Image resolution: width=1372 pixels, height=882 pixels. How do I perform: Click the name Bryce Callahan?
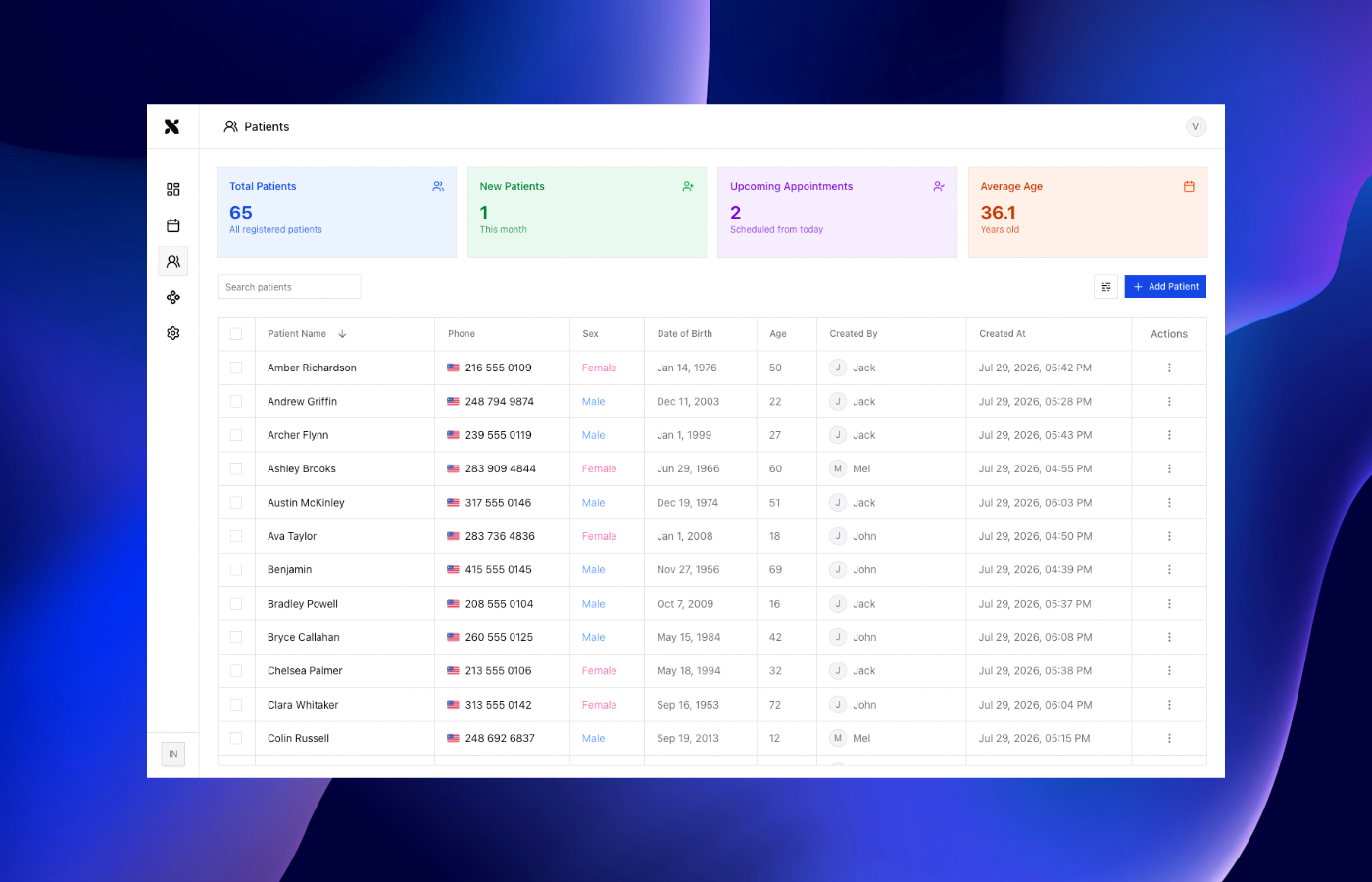(304, 637)
